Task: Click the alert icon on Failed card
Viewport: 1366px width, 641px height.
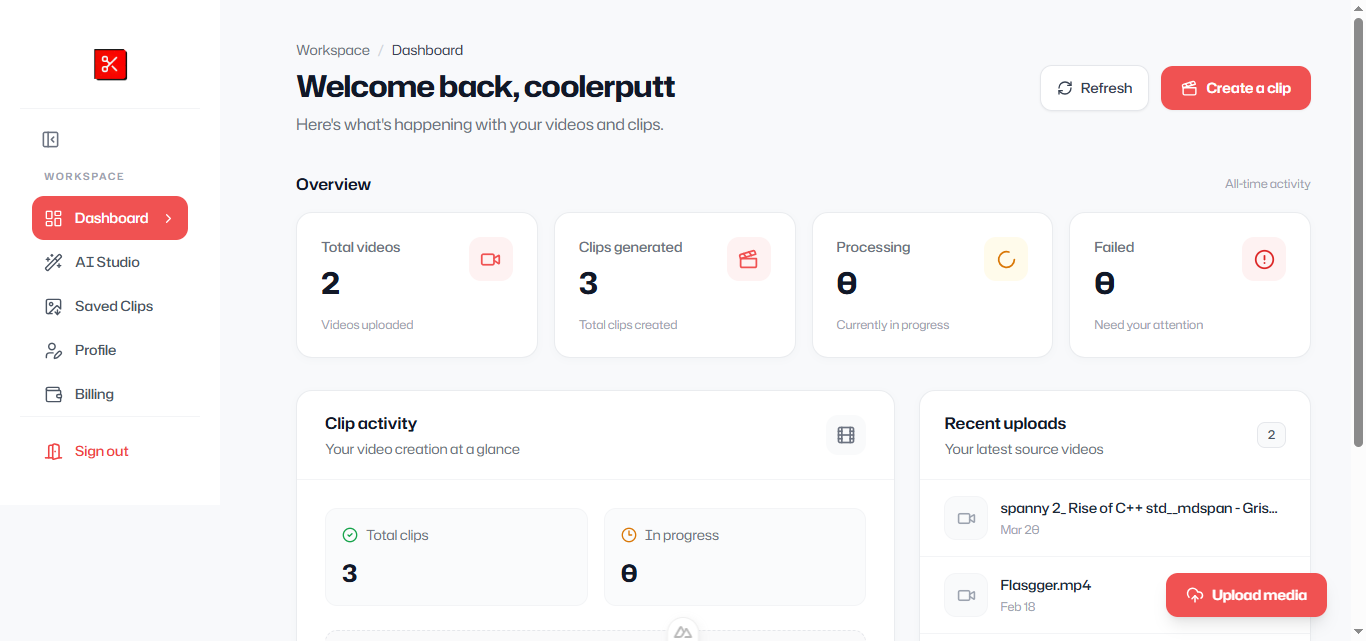Action: tap(1264, 259)
